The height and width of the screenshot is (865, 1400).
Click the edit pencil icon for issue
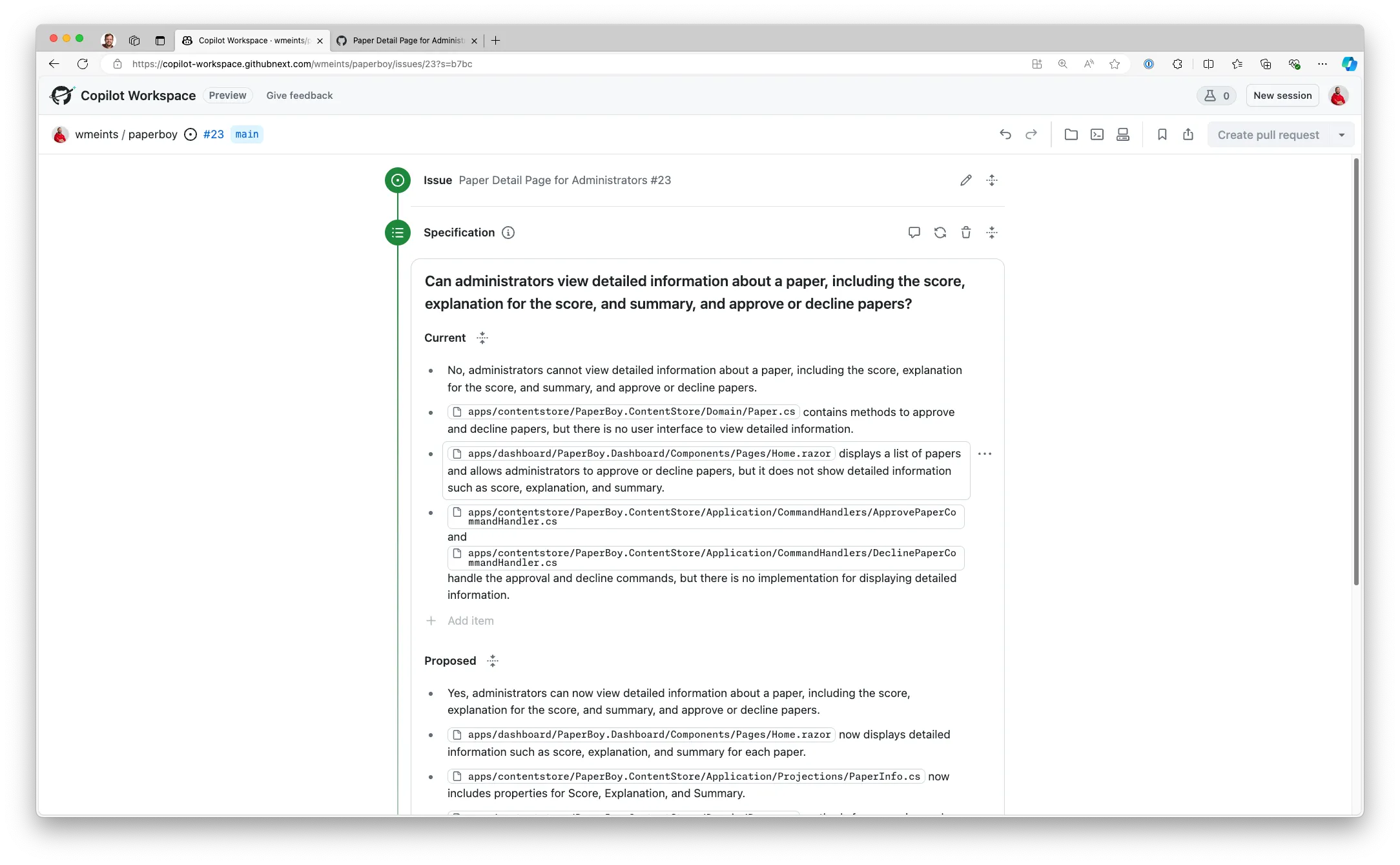point(965,180)
